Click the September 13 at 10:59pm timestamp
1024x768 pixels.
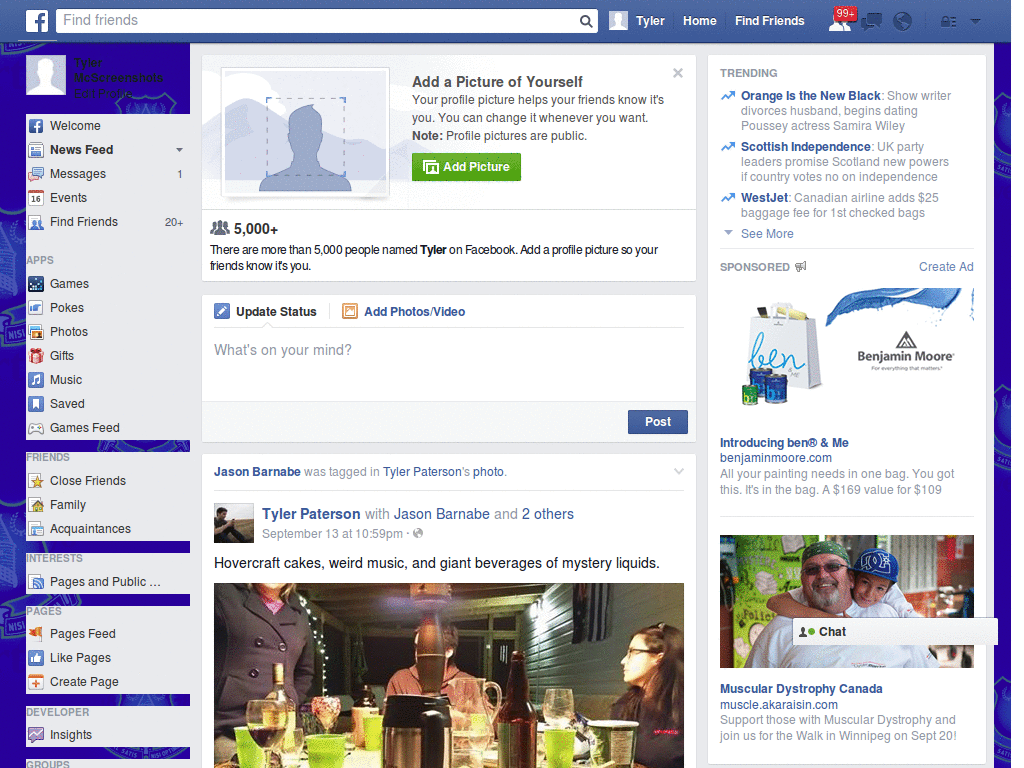(332, 534)
